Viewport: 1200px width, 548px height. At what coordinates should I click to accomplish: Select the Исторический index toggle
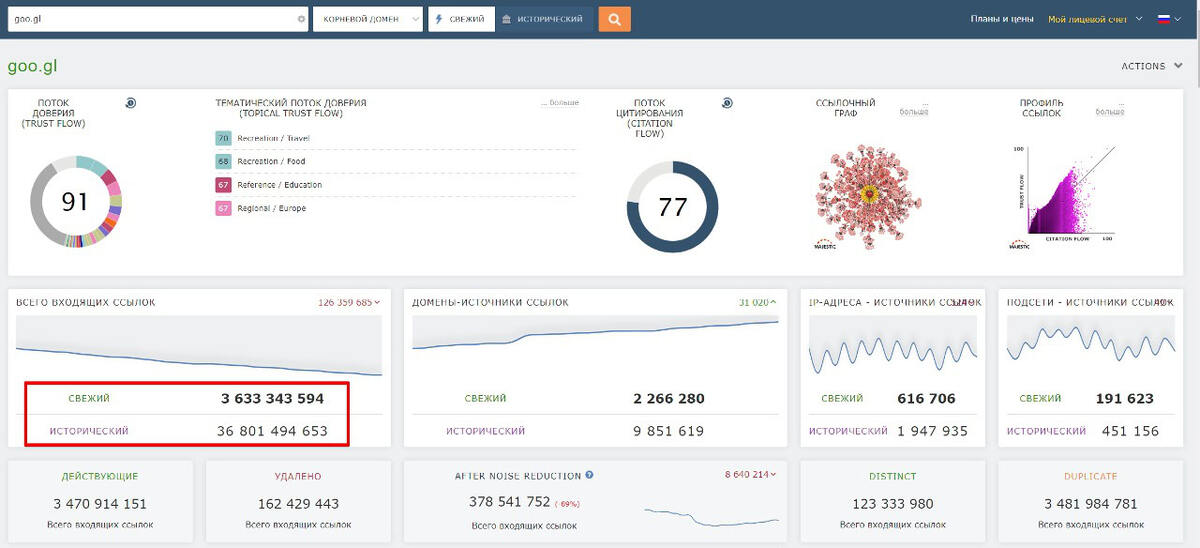click(543, 19)
